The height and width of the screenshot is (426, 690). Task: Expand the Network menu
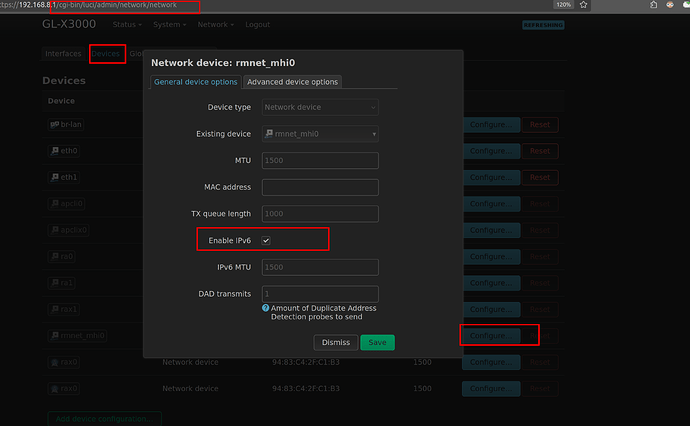pos(216,25)
